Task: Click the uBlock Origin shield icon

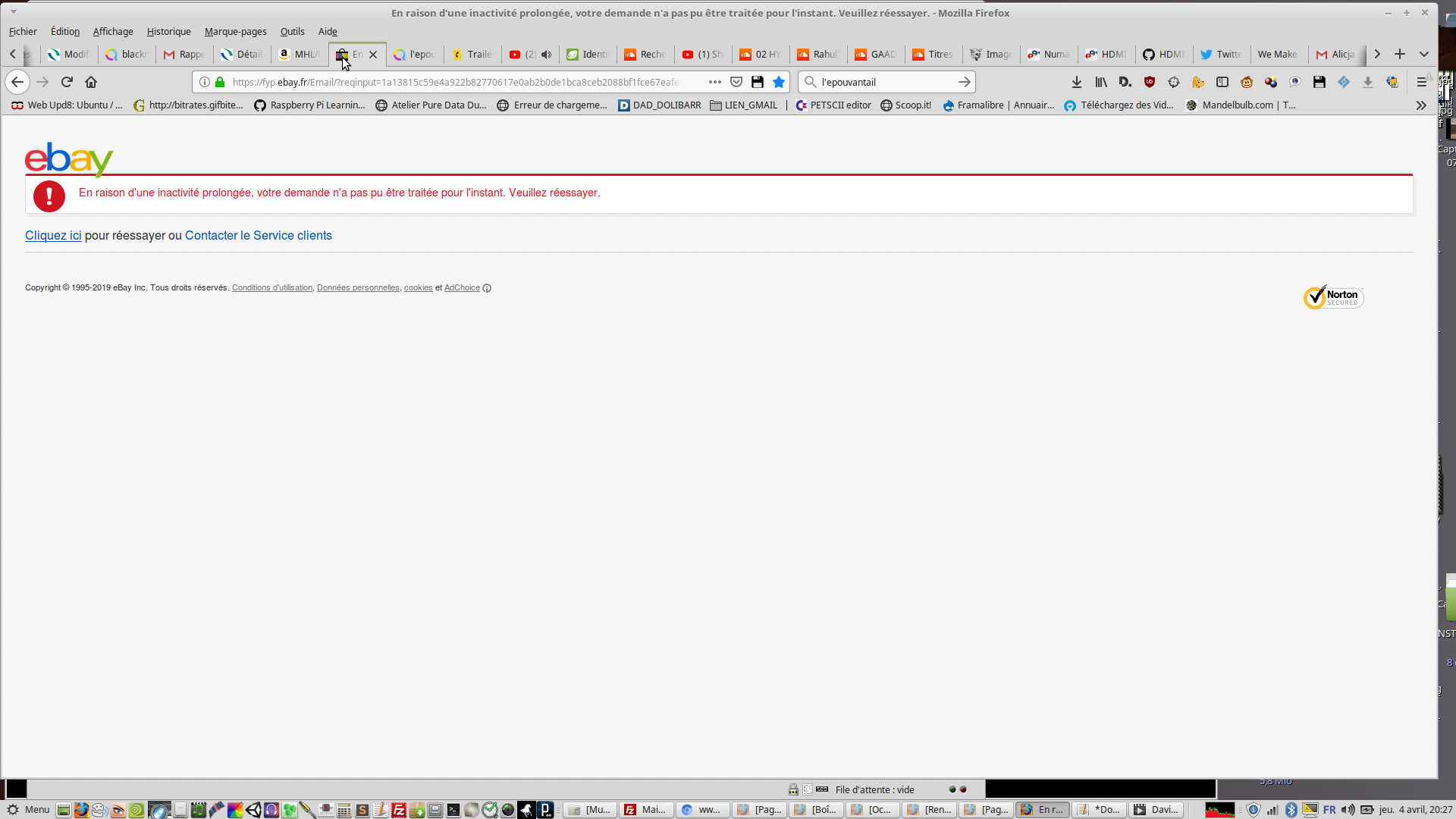Action: click(x=1150, y=82)
